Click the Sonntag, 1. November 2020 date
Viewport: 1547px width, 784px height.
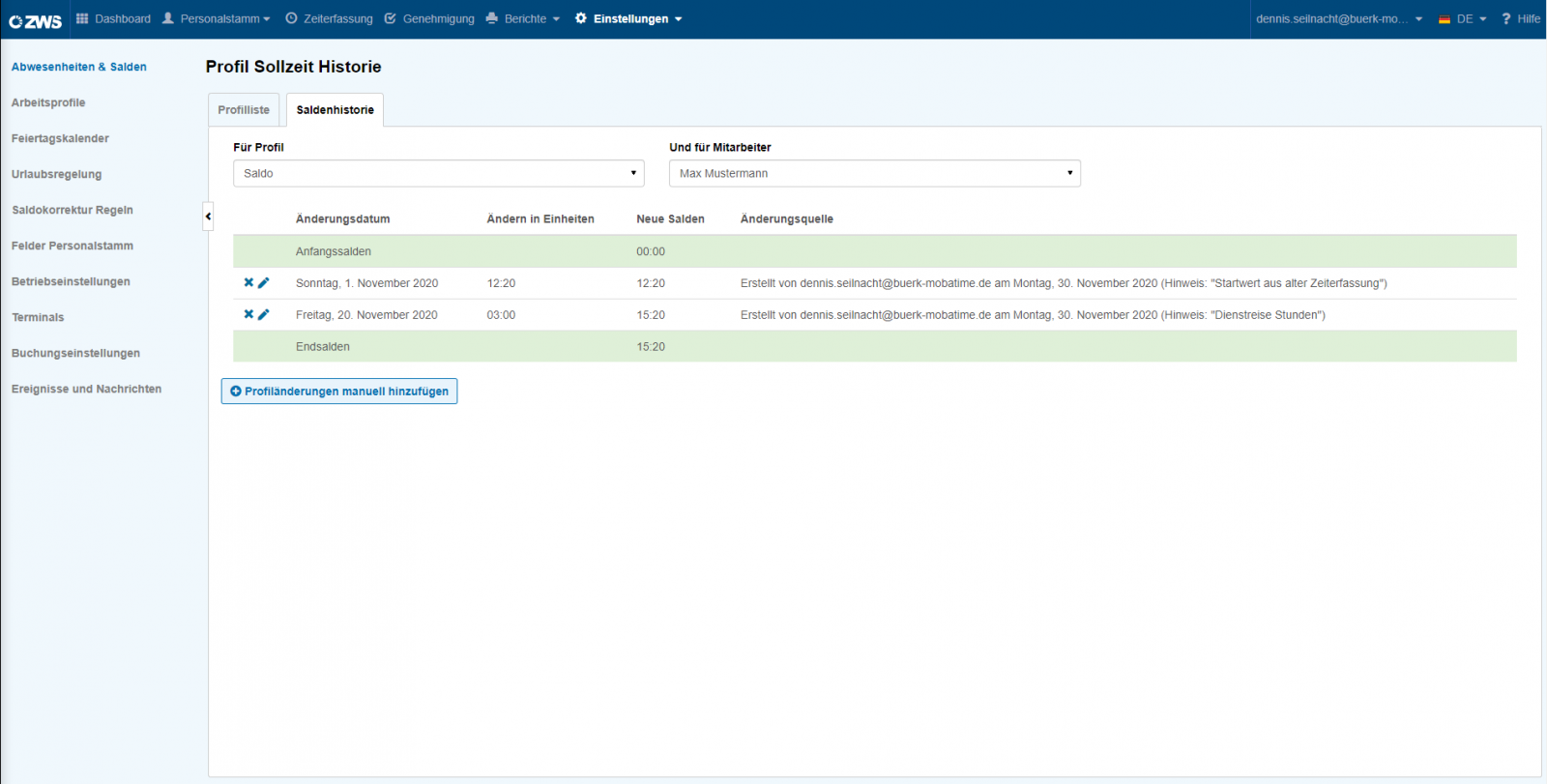pos(366,283)
